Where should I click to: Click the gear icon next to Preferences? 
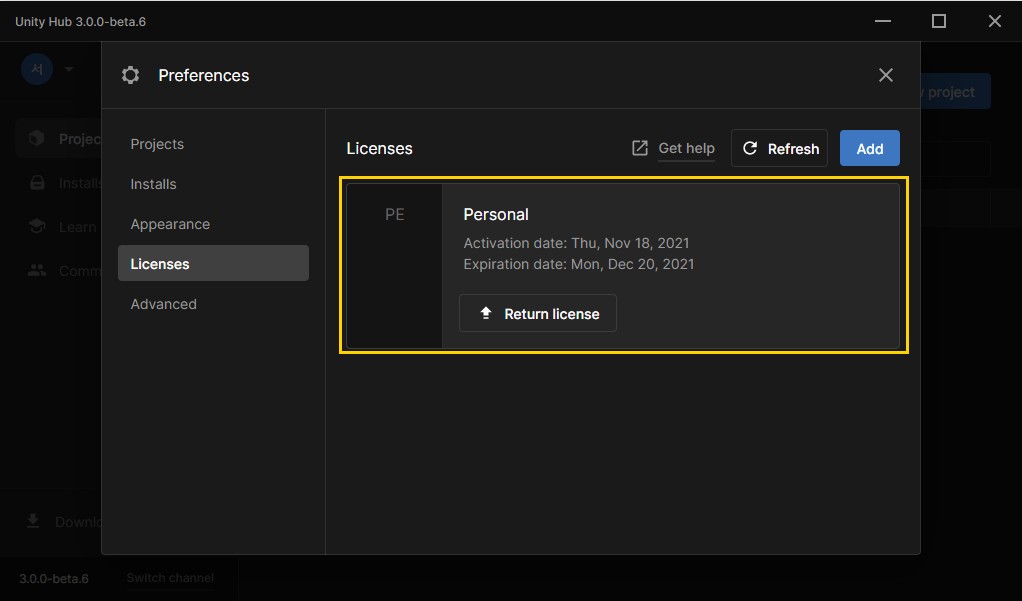(130, 75)
